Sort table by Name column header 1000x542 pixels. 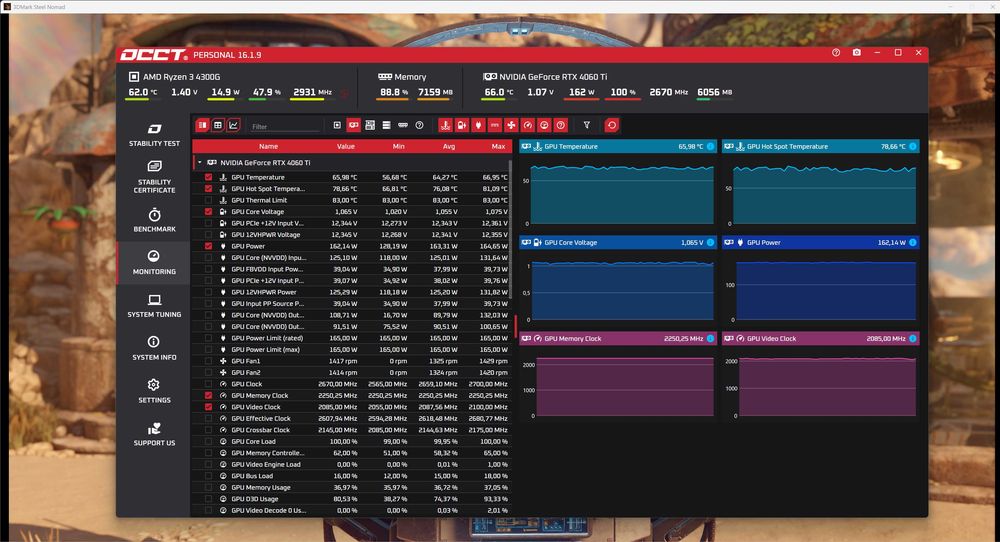tap(268, 147)
